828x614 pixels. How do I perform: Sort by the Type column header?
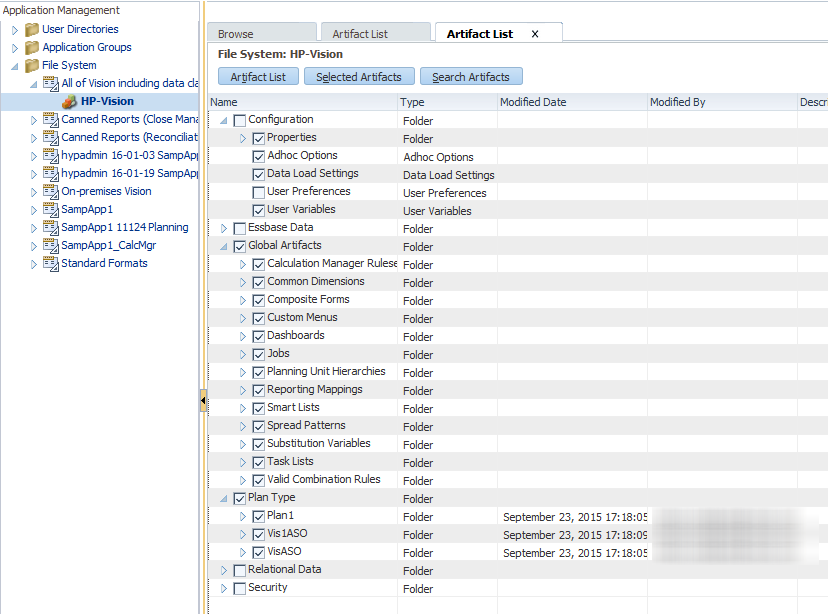(447, 102)
